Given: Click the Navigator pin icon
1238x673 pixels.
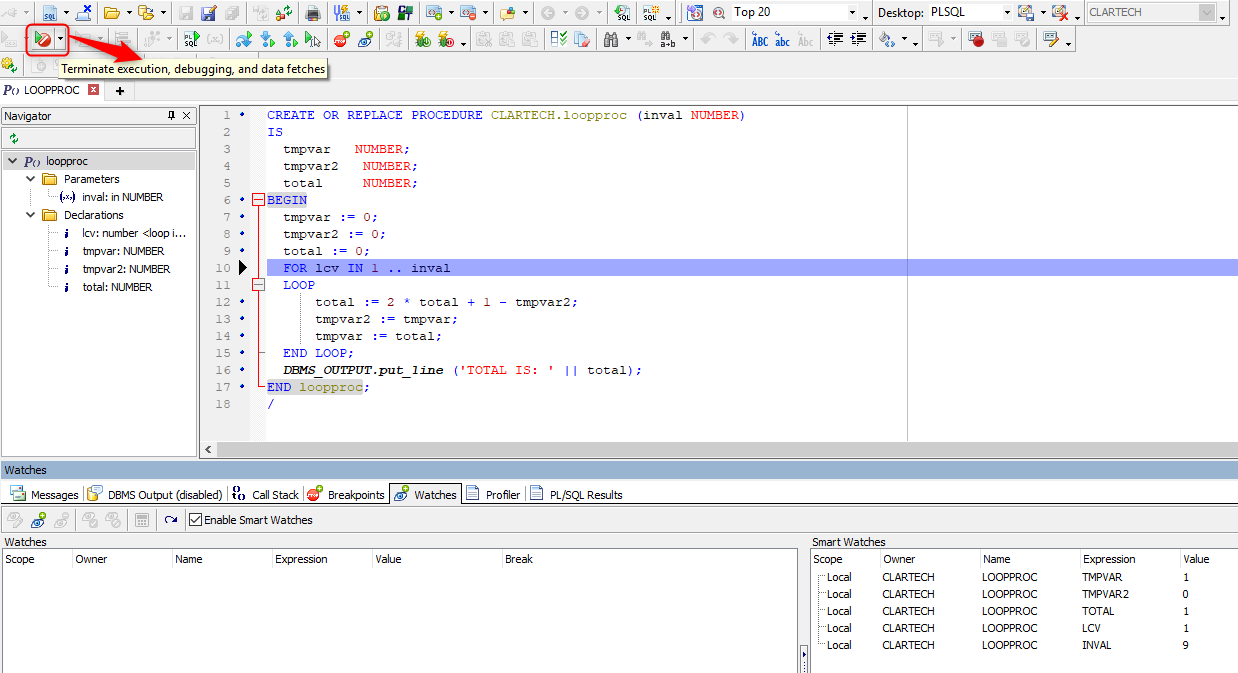Looking at the screenshot, I should (171, 116).
